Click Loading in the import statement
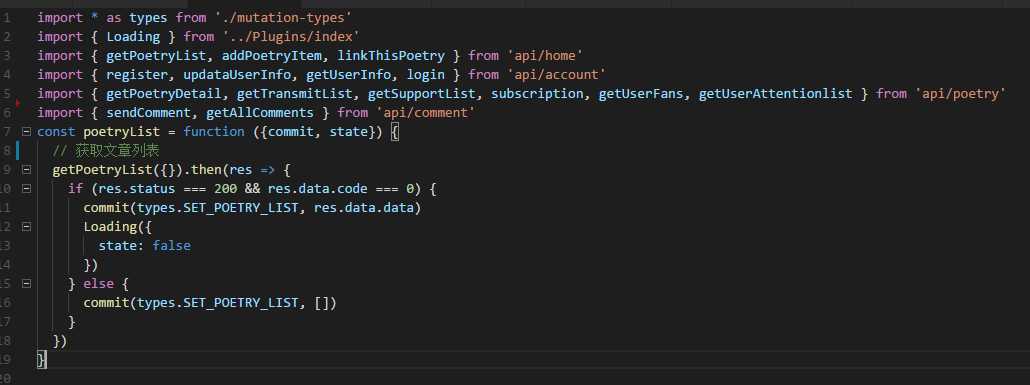 pos(133,37)
